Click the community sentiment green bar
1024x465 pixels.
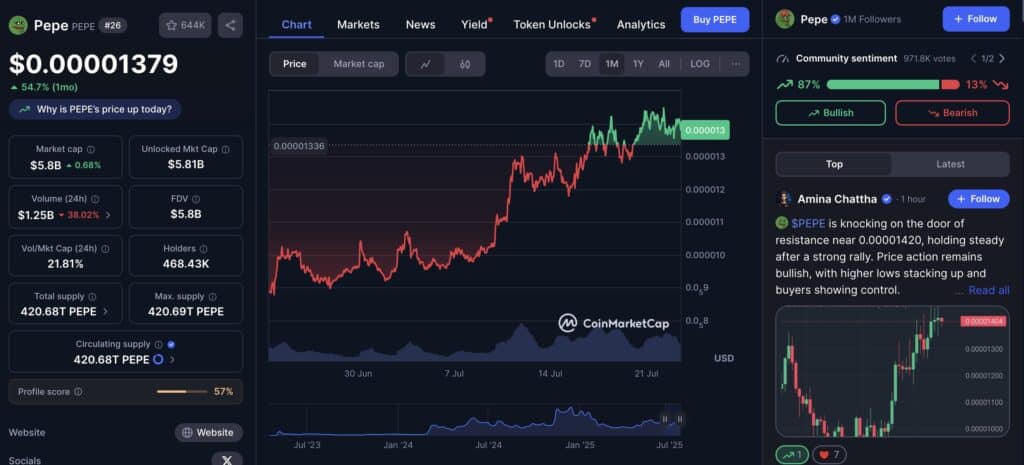point(883,84)
